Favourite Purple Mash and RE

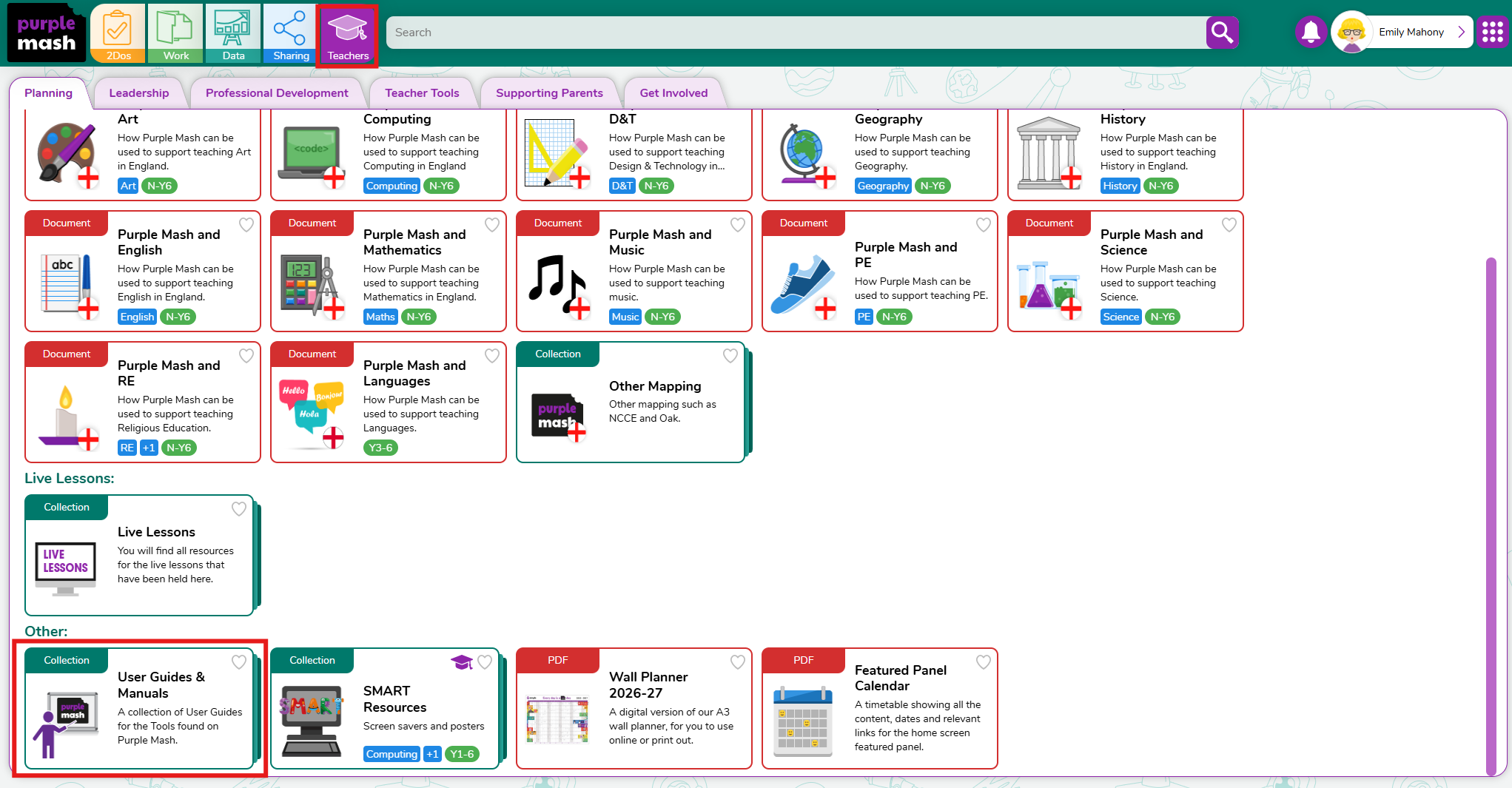coord(246,356)
